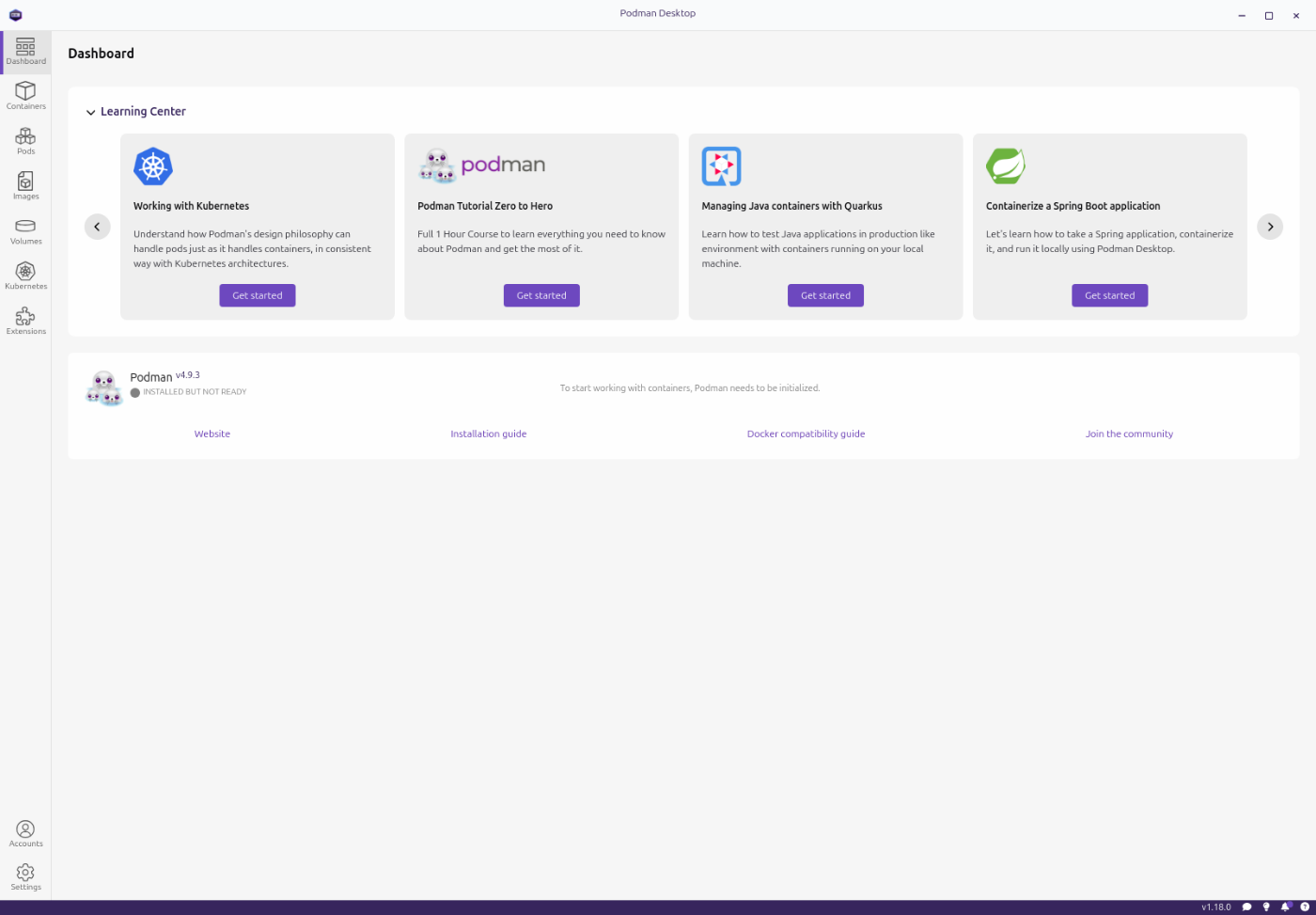This screenshot has width=1316, height=915.
Task: Open Settings gear in sidebar
Action: tap(25, 877)
